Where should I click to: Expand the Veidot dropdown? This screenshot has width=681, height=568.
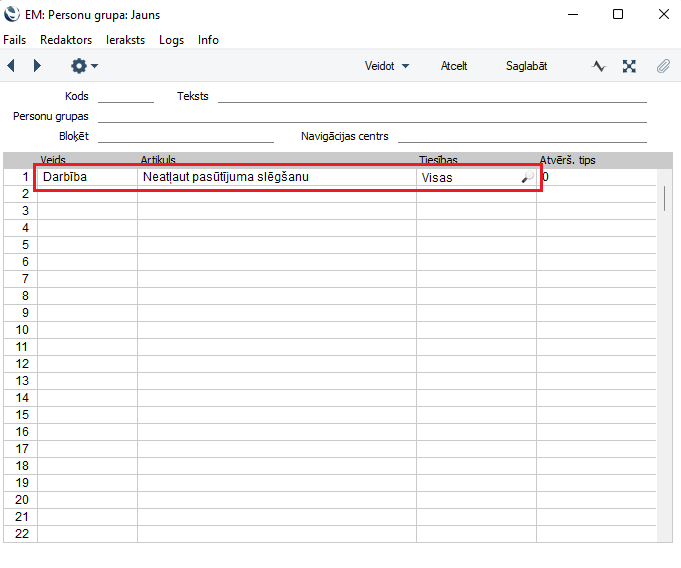[x=387, y=66]
